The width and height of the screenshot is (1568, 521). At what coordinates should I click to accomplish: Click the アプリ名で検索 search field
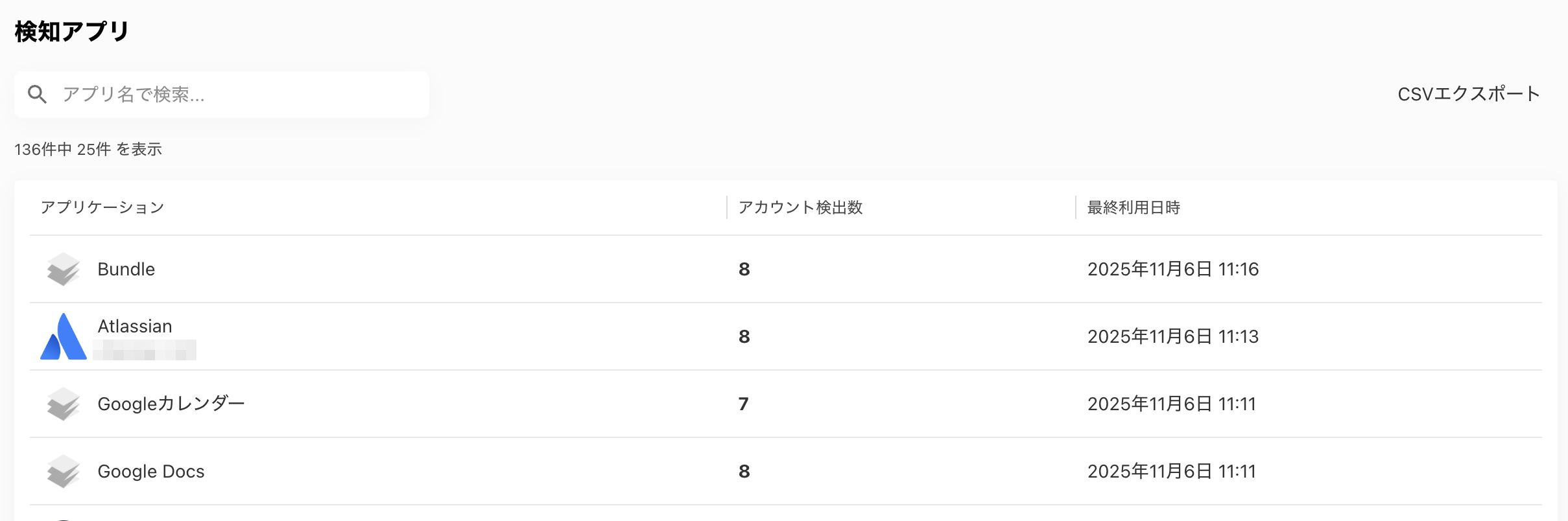pos(220,94)
